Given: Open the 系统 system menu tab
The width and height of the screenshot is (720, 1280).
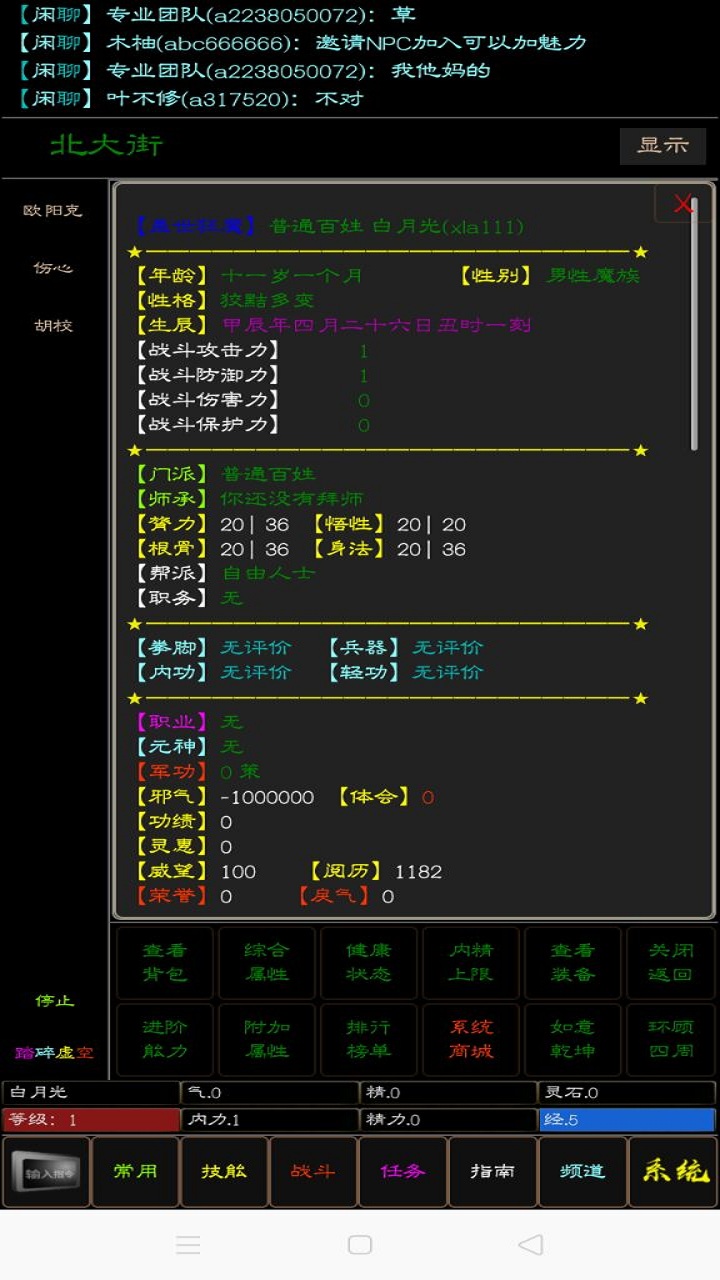Looking at the screenshot, I should tap(673, 1172).
